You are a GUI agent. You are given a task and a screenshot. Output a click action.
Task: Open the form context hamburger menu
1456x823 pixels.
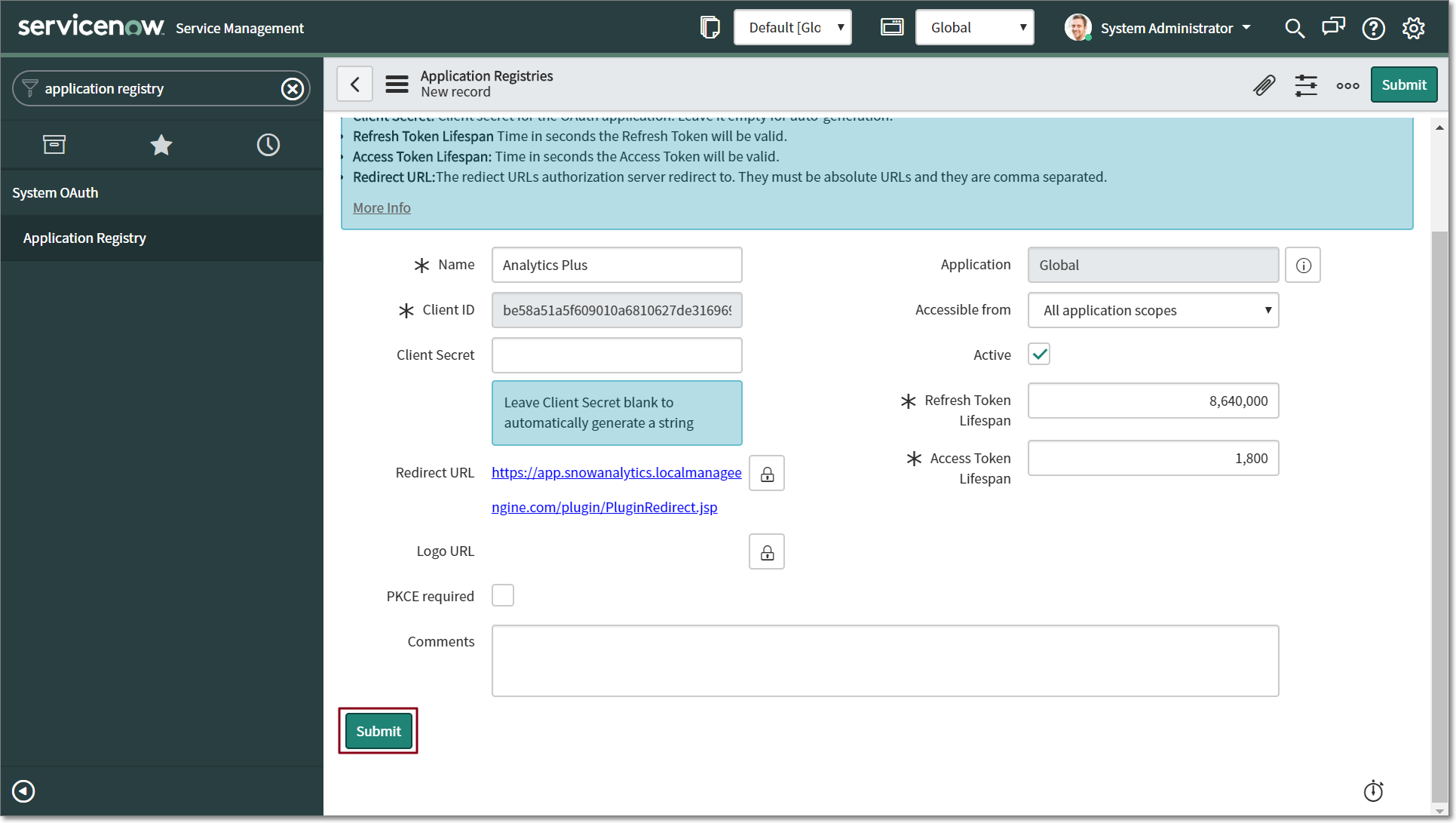[x=397, y=84]
